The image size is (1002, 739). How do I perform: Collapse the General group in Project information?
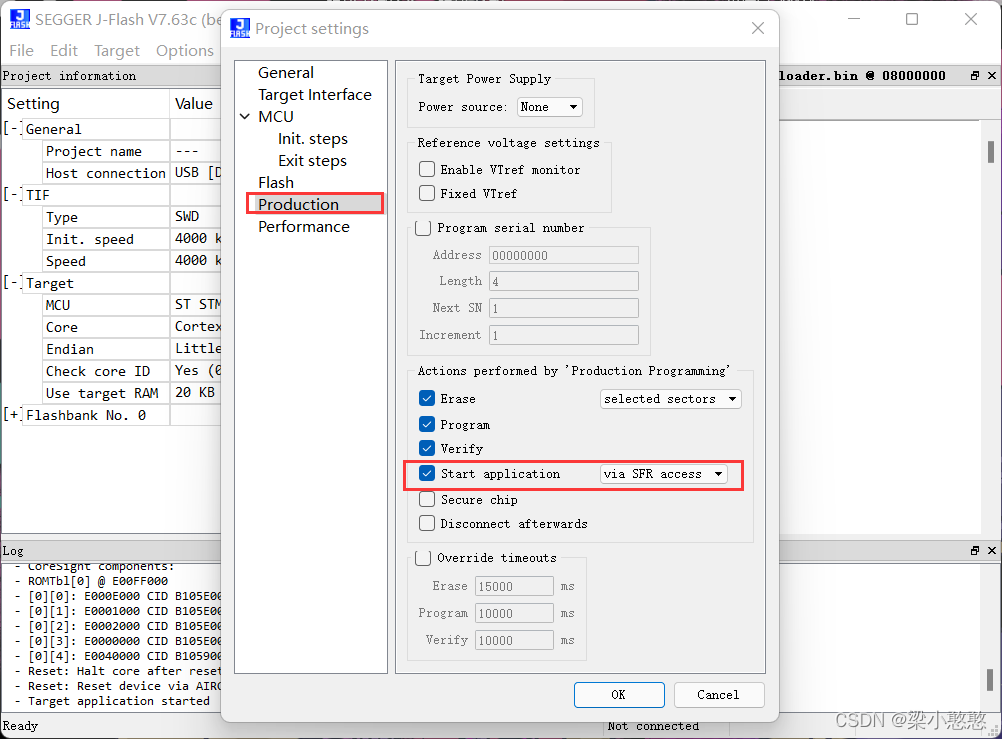pyautogui.click(x=11, y=128)
